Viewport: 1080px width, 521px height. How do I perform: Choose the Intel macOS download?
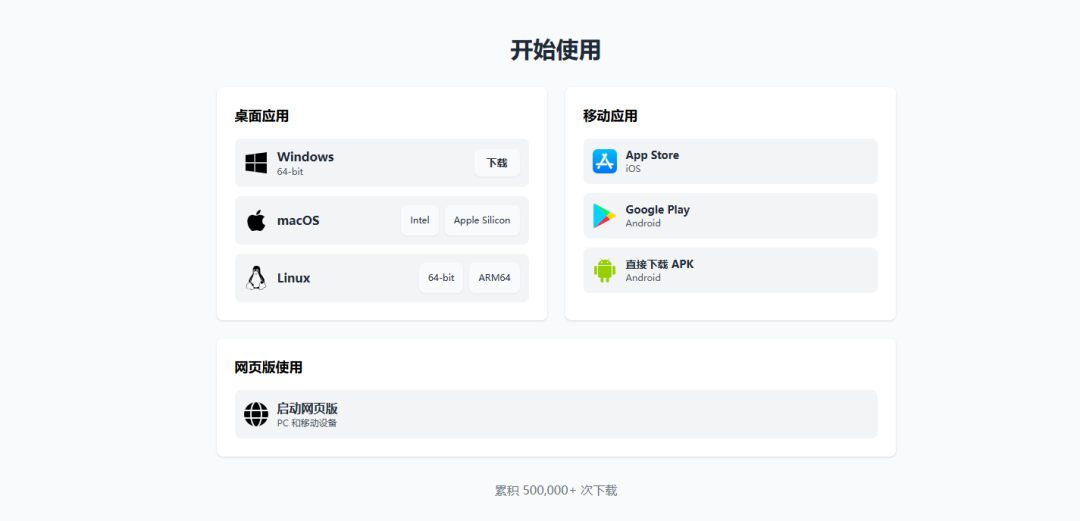pyautogui.click(x=420, y=221)
